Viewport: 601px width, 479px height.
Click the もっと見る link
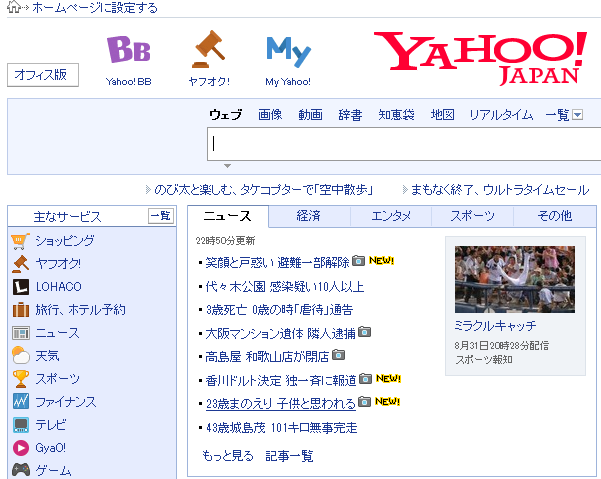click(x=228, y=456)
